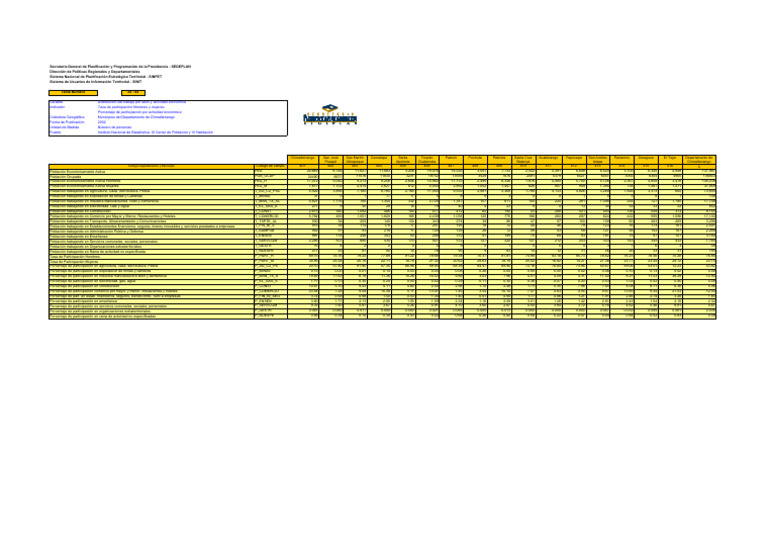This screenshot has width=768, height=543.
Task: Click row label 'Población Ocupada'
Action: (151, 177)
